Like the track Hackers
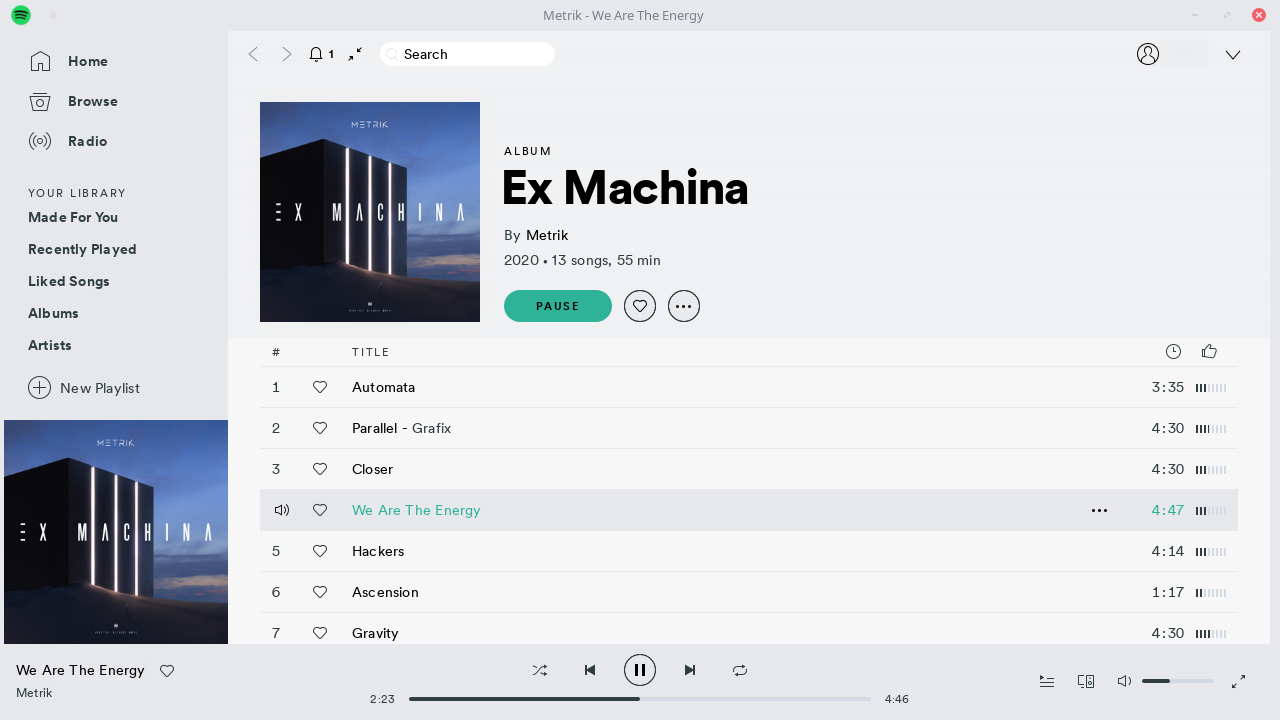Screen dimensions: 1280x720 [x=320, y=551]
